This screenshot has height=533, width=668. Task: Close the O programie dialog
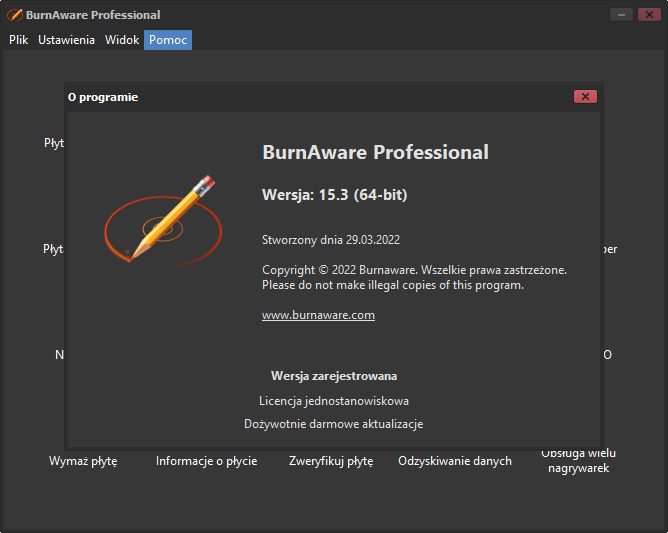coord(585,97)
